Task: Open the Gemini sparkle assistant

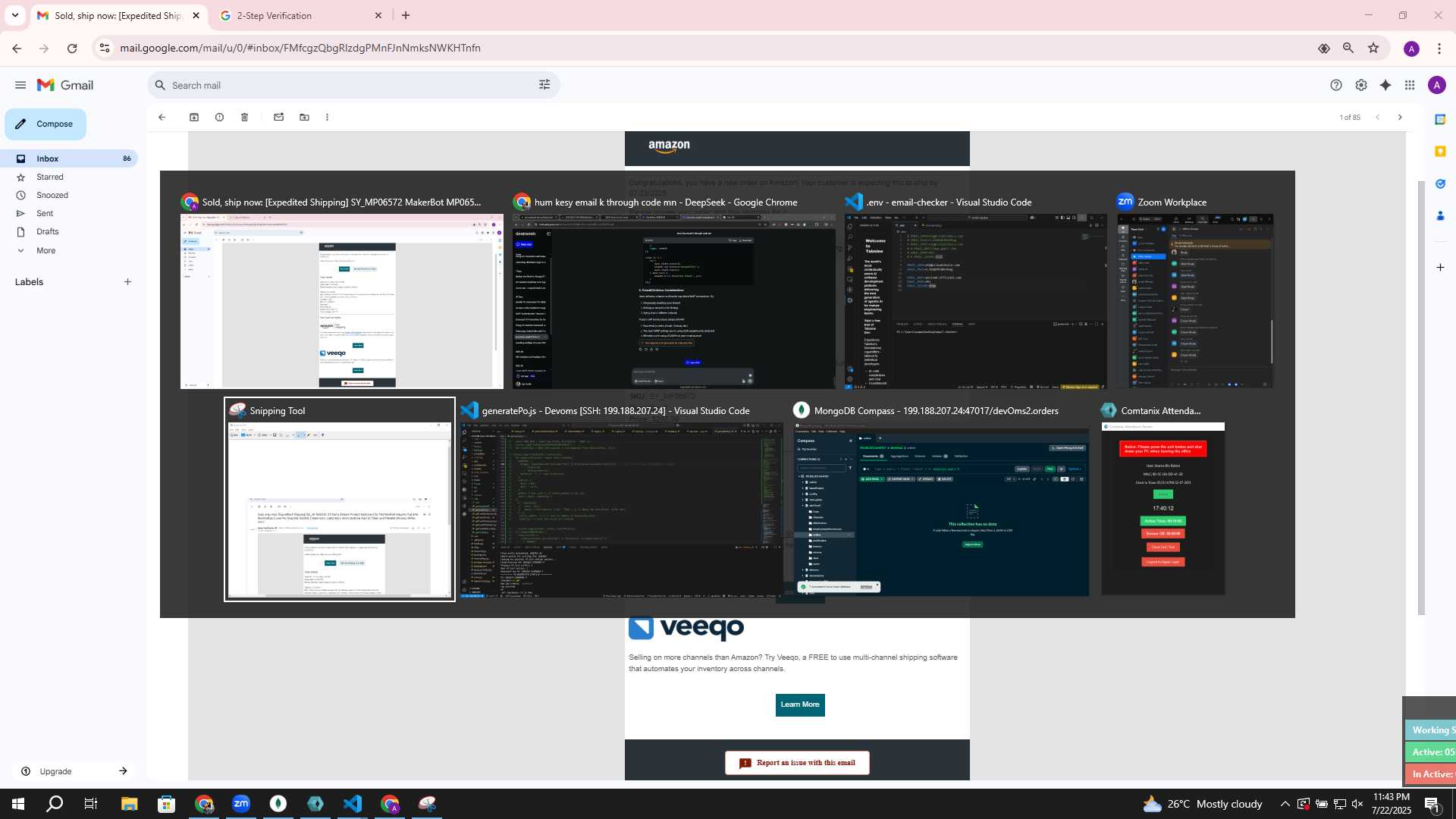Action: [x=1385, y=85]
